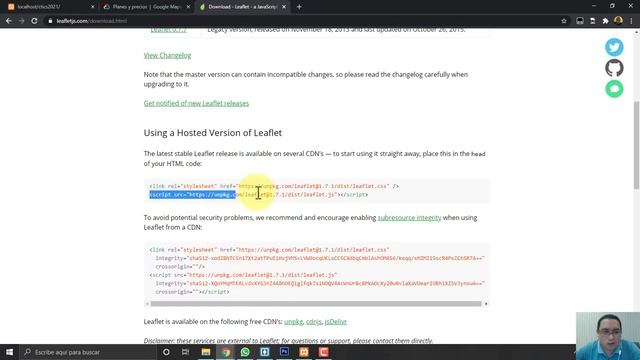640x360 pixels.
Task: Open the blue taskbar app beside WhatsApp
Action: pos(264,352)
